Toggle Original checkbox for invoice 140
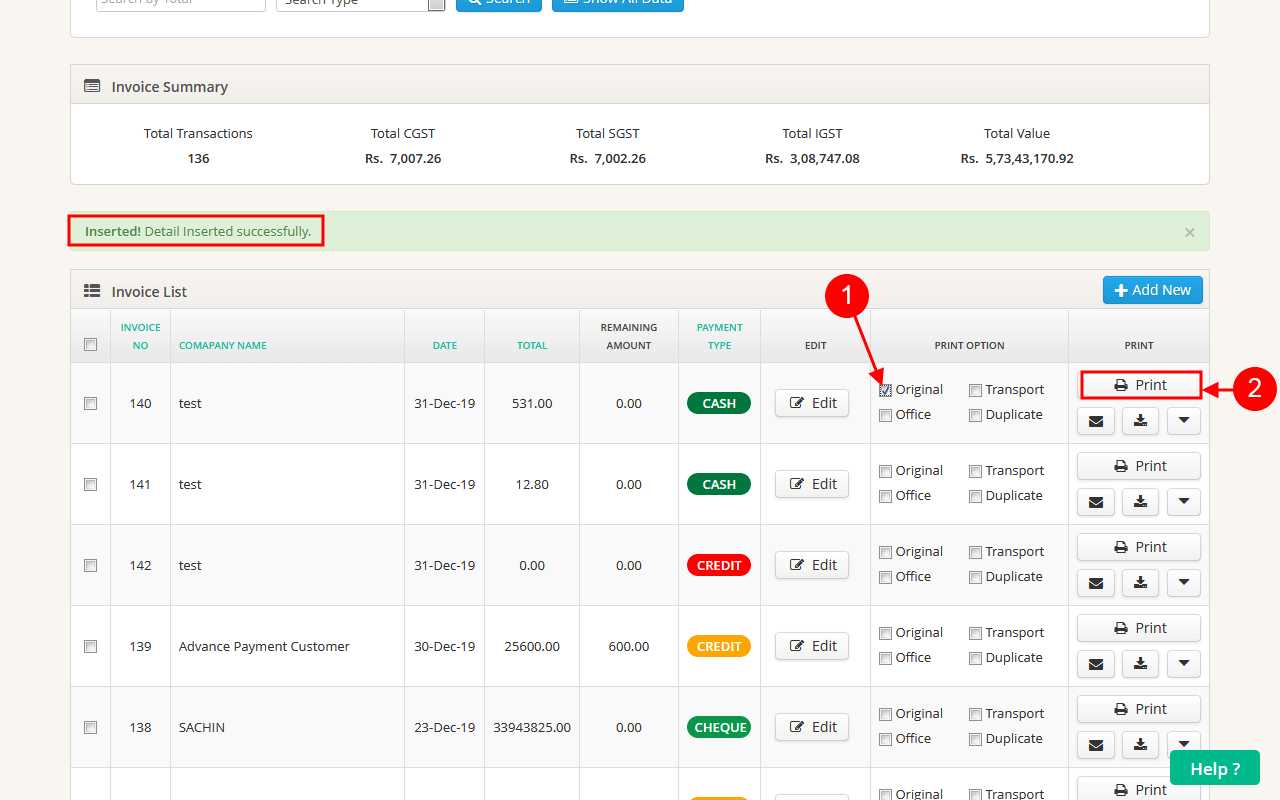Screen dimensions: 1280x800 (886, 390)
